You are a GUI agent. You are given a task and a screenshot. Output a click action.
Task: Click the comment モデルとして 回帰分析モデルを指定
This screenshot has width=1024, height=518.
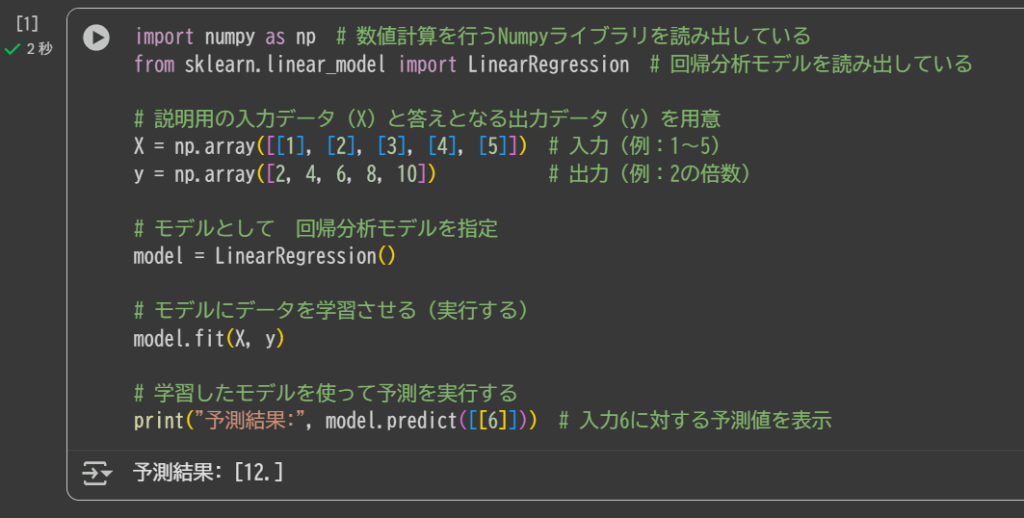point(316,229)
